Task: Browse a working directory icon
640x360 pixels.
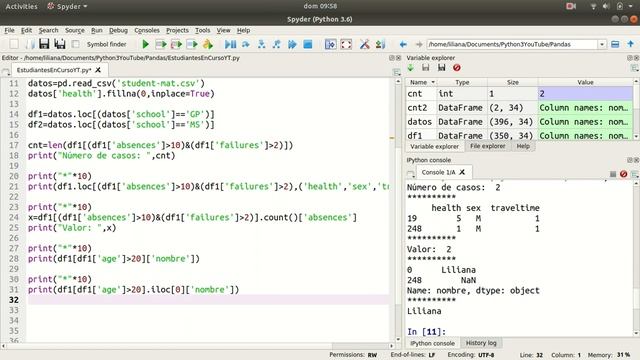Action: (x=615, y=44)
